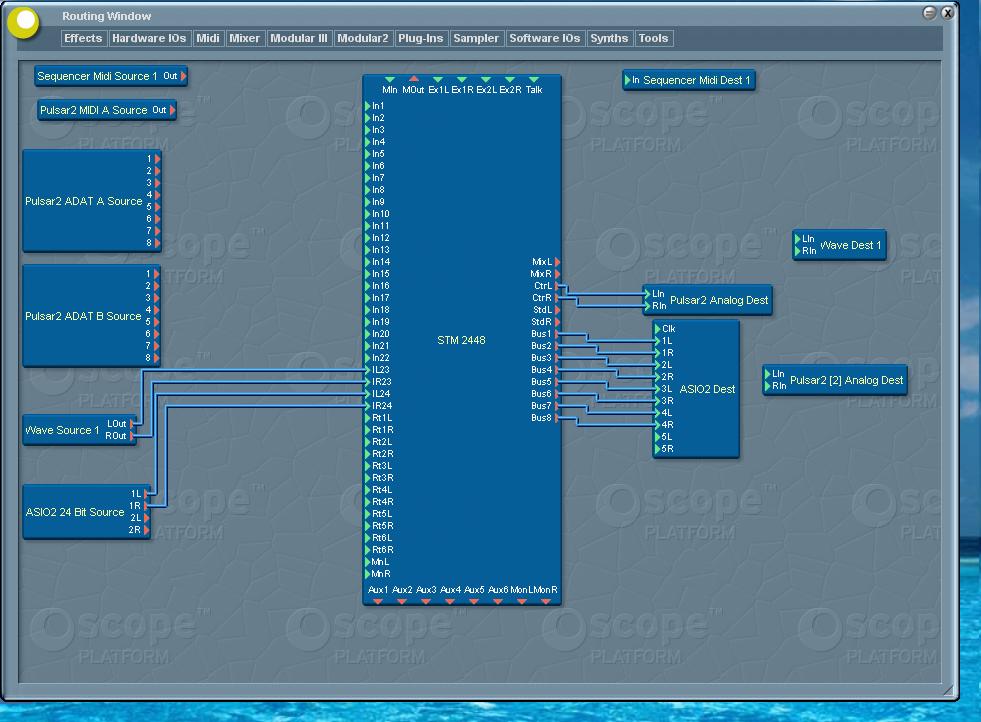This screenshot has height=722, width=981.
Task: Click the yellow circle button beside Routing Window title
Action: (x=24, y=22)
